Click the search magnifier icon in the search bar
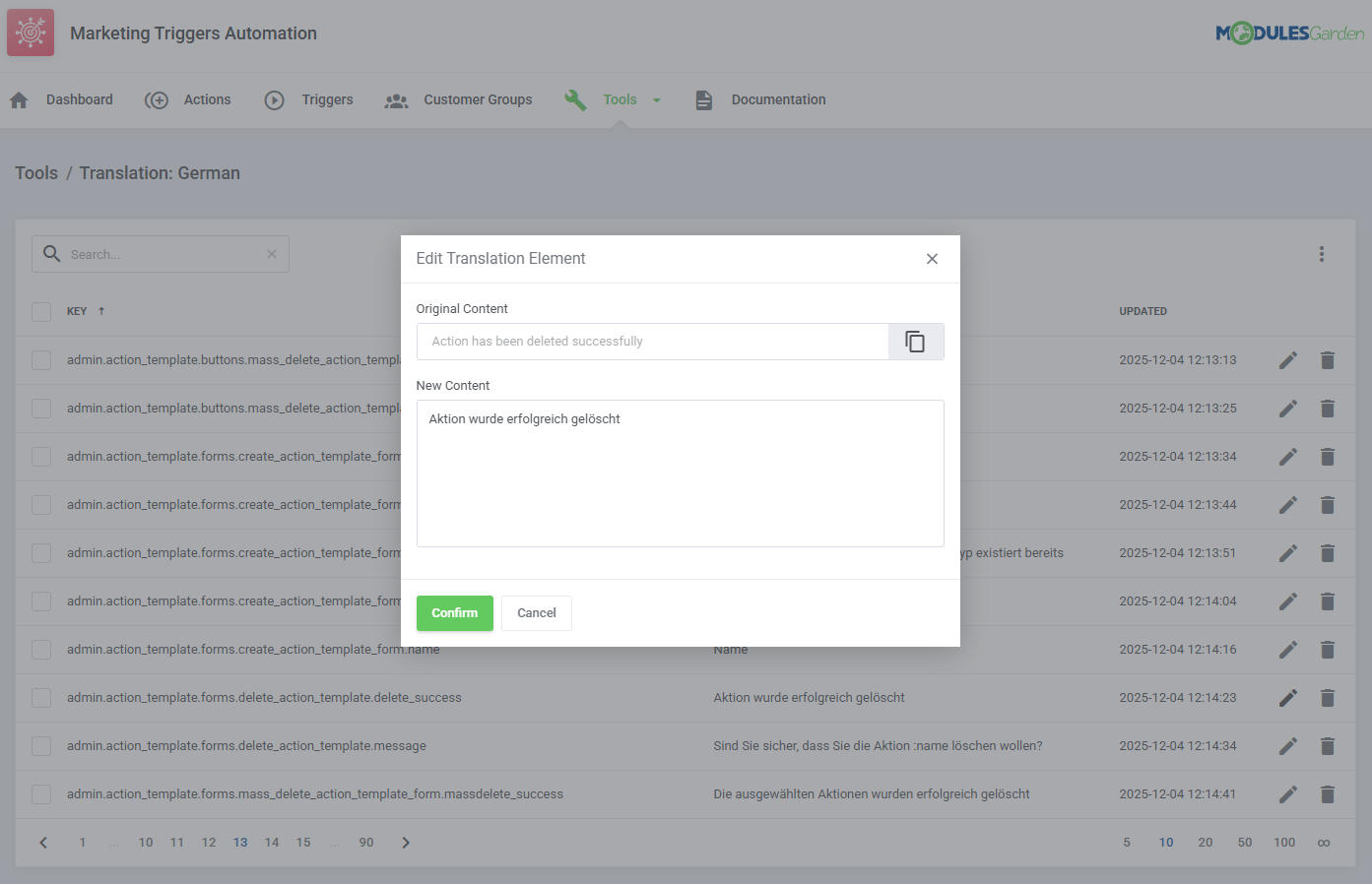1372x884 pixels. (x=51, y=254)
